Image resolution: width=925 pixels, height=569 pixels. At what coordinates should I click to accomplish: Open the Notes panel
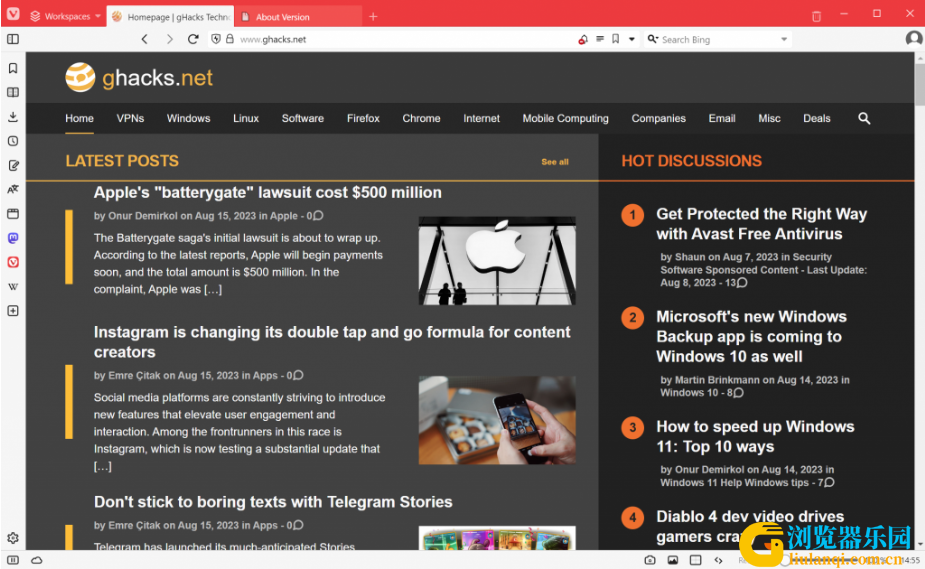click(13, 166)
